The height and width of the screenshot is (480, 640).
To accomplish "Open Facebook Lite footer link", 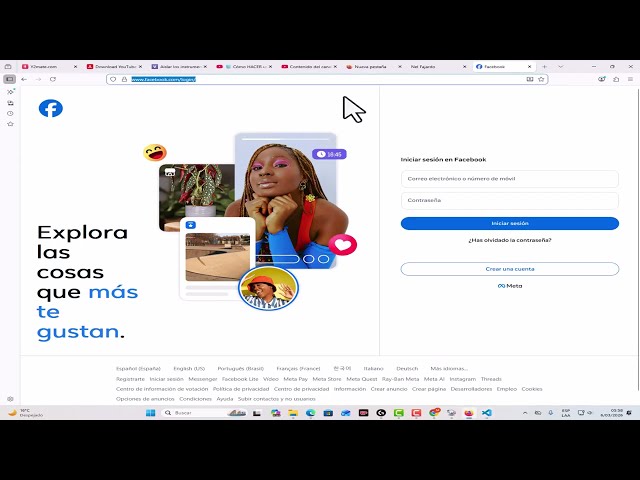I will pos(240,379).
